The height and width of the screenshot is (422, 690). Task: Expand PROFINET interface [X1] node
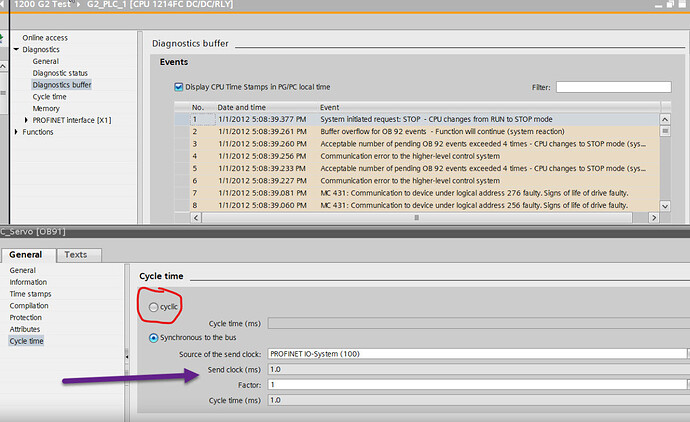(x=26, y=120)
